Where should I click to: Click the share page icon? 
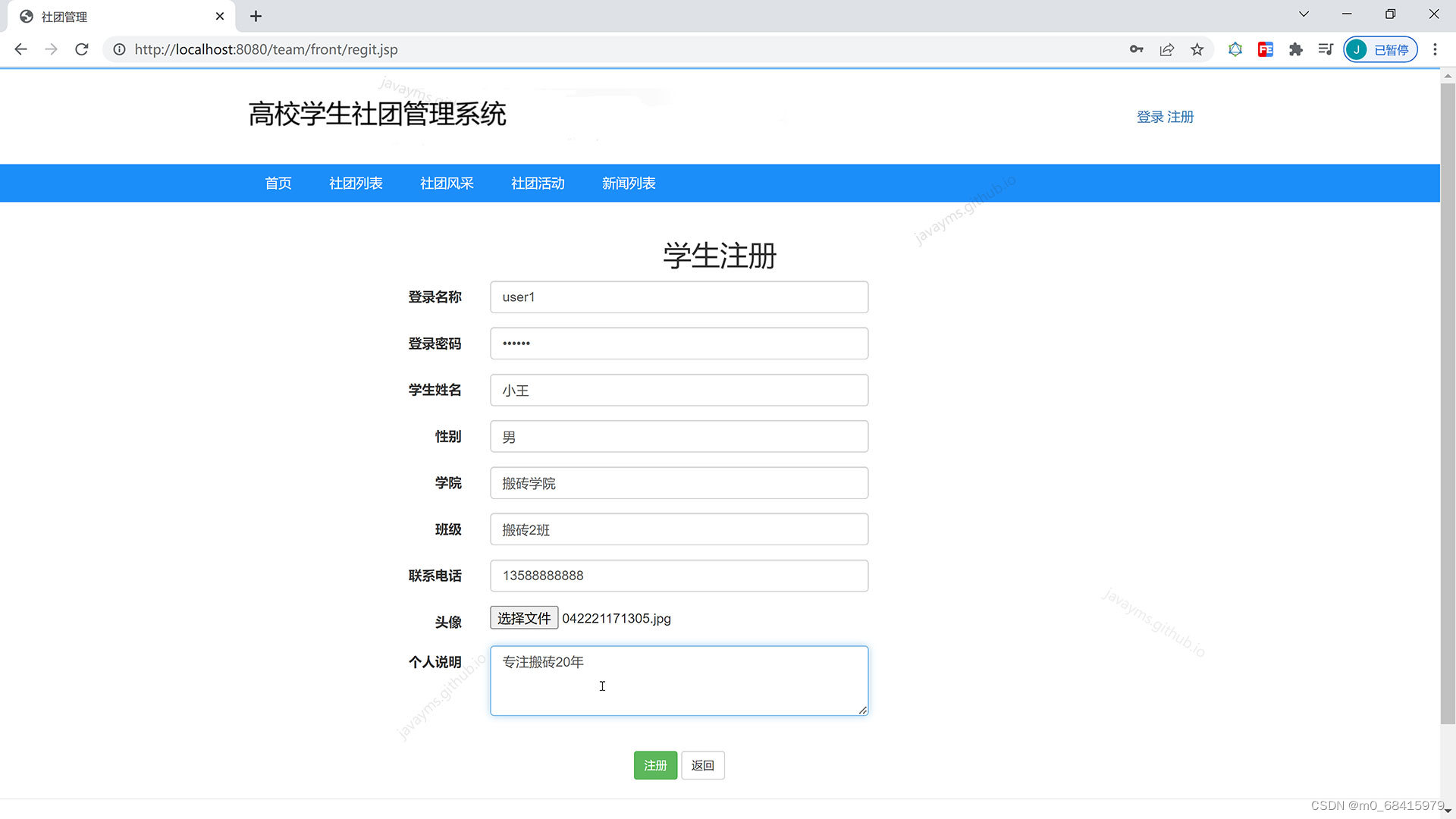[x=1166, y=49]
